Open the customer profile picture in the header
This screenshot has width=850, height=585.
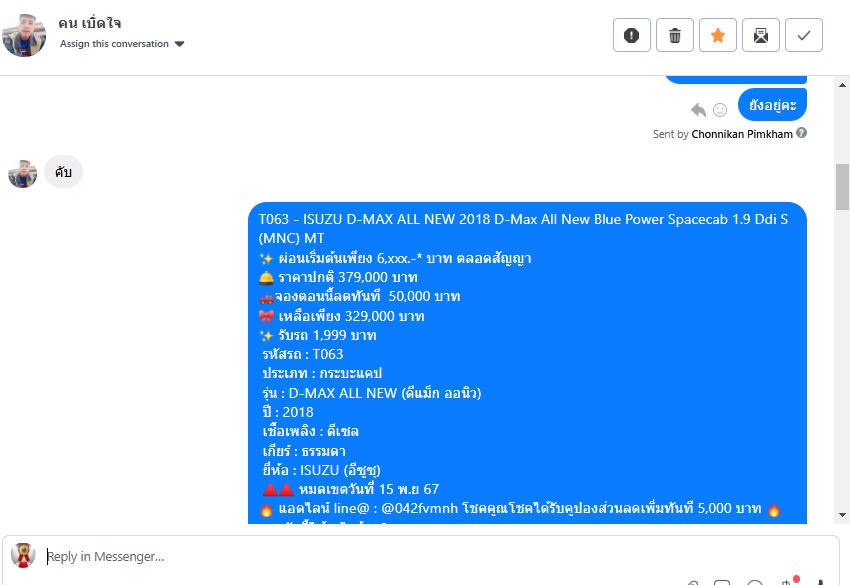point(24,35)
